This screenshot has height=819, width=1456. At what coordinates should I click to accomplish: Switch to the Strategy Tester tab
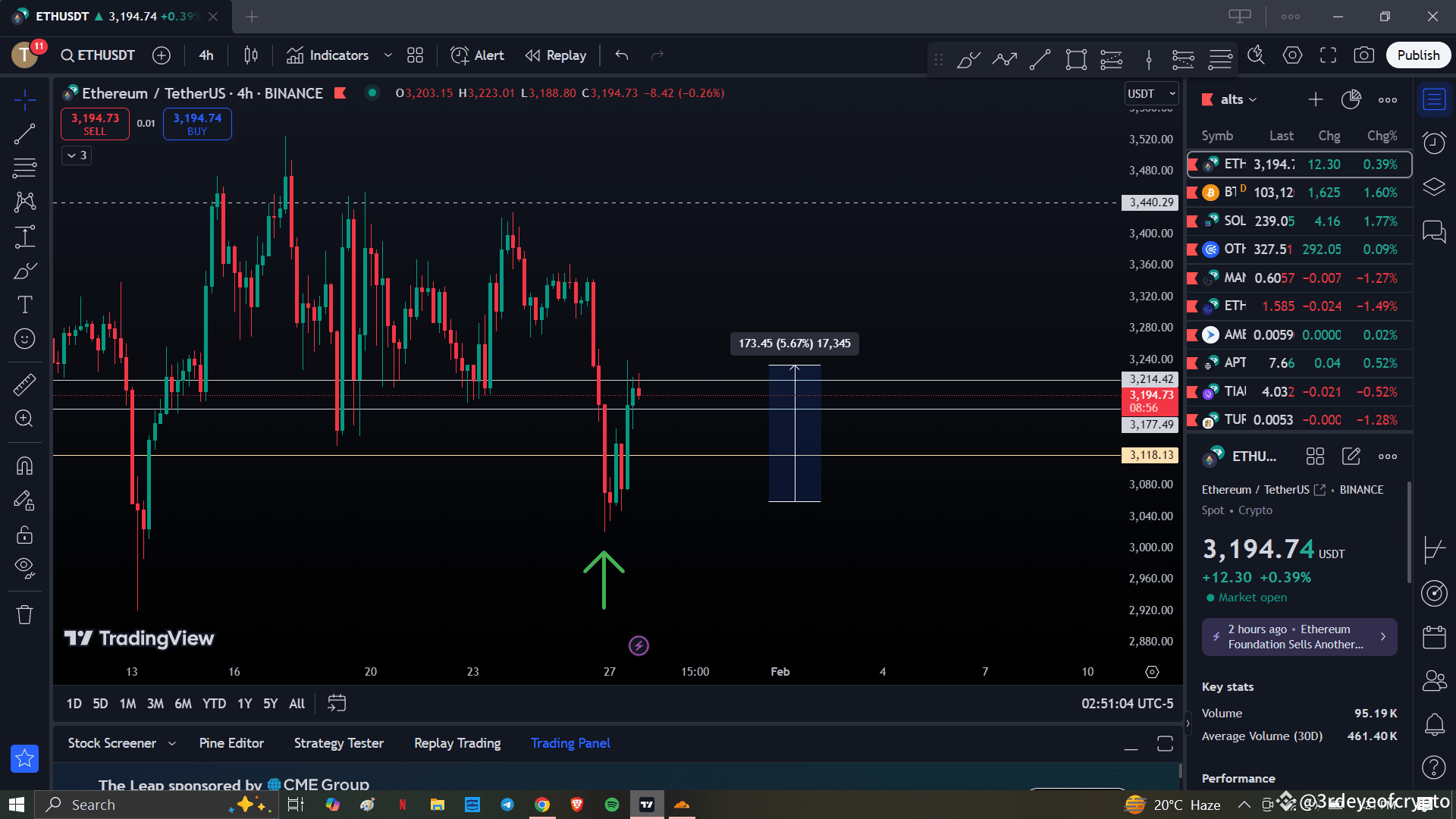(338, 742)
